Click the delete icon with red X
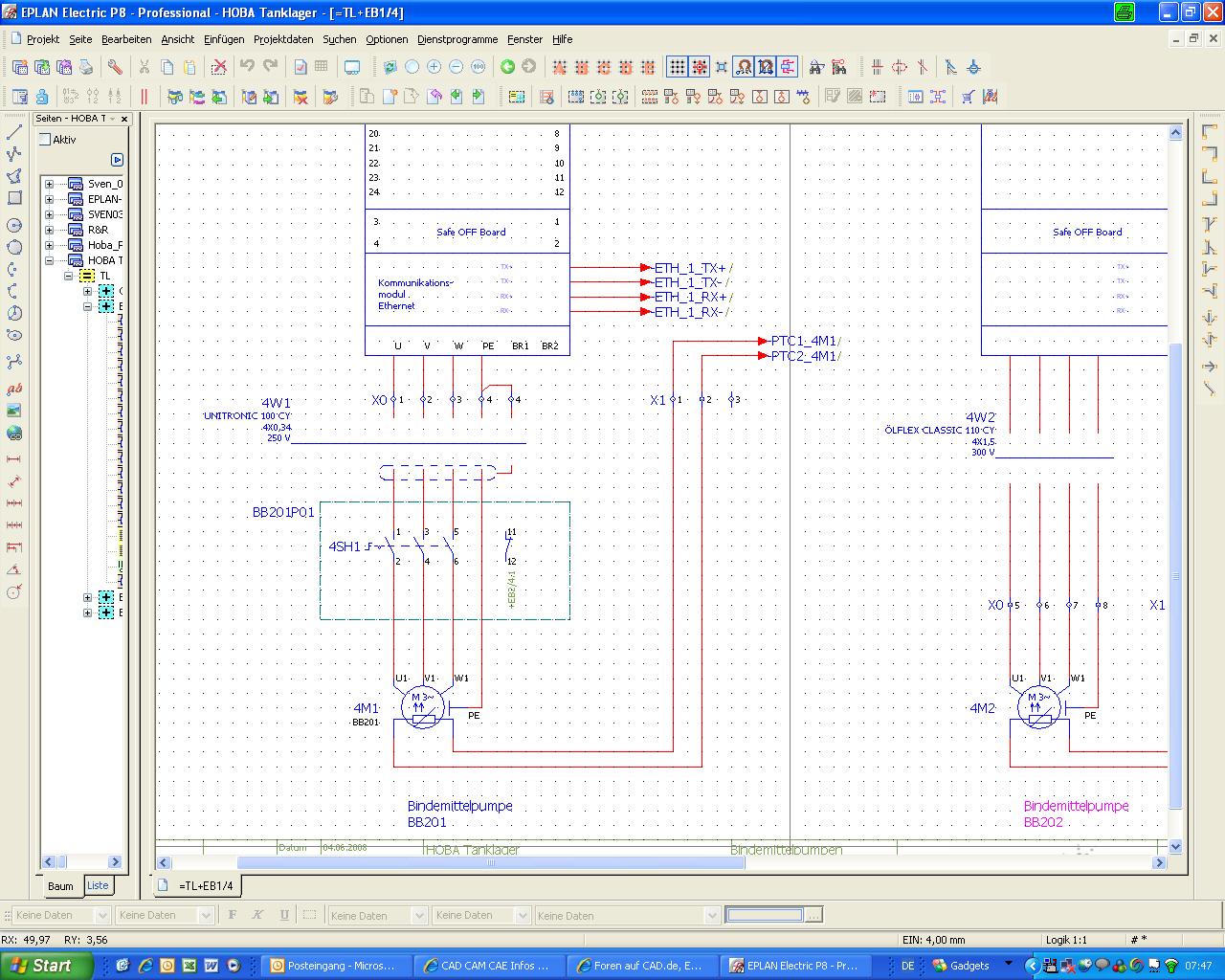Image resolution: width=1225 pixels, height=980 pixels. 219,67
